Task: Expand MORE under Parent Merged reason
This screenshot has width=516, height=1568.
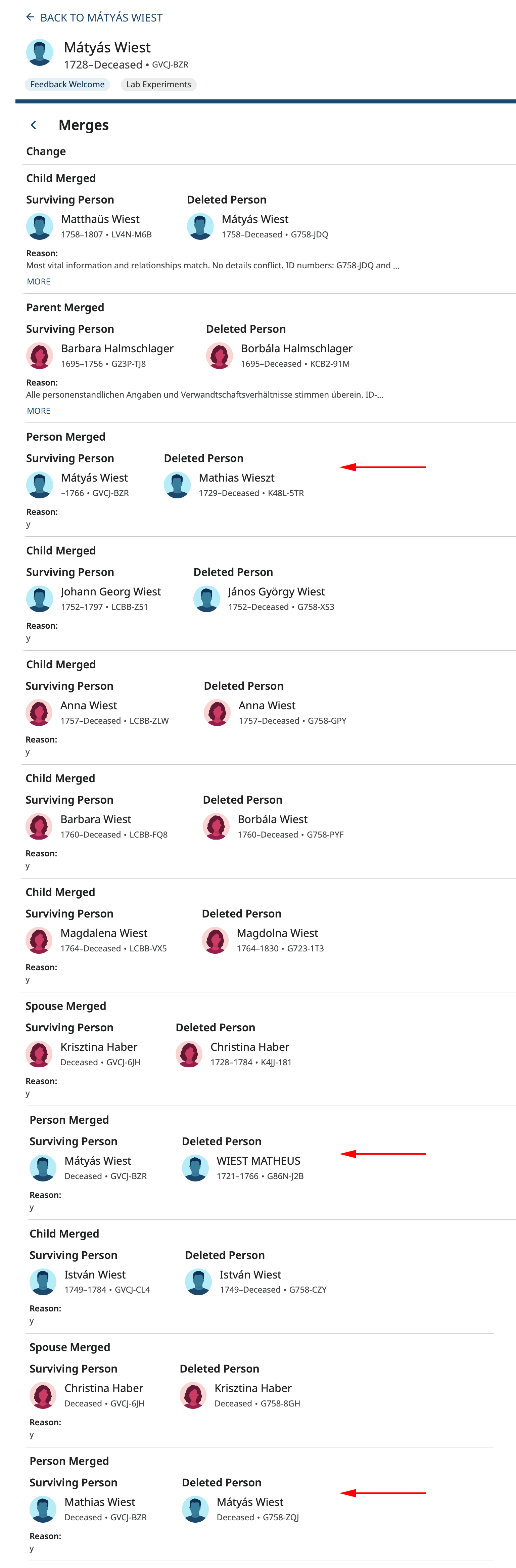Action: (38, 411)
